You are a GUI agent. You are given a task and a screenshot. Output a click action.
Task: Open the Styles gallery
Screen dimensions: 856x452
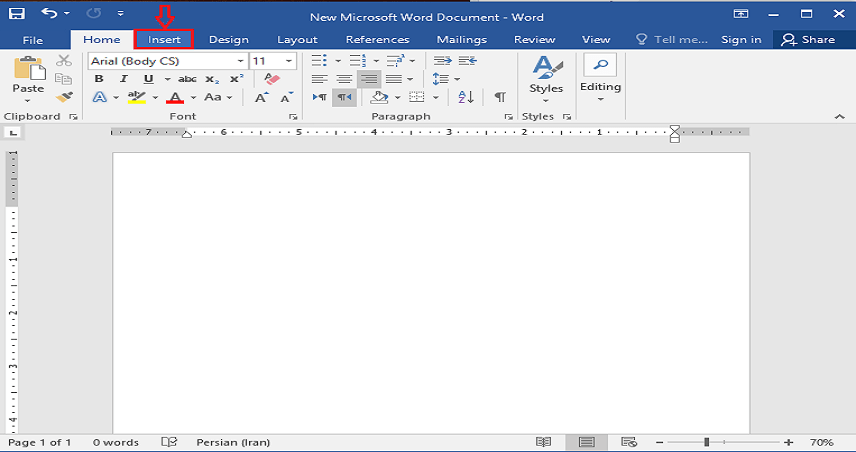tap(546, 79)
